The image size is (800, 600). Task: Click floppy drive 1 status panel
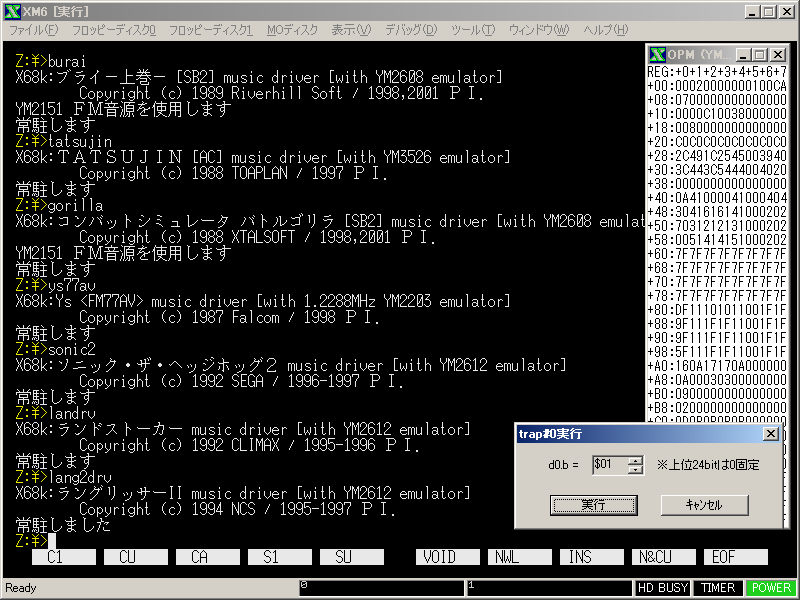click(549, 588)
